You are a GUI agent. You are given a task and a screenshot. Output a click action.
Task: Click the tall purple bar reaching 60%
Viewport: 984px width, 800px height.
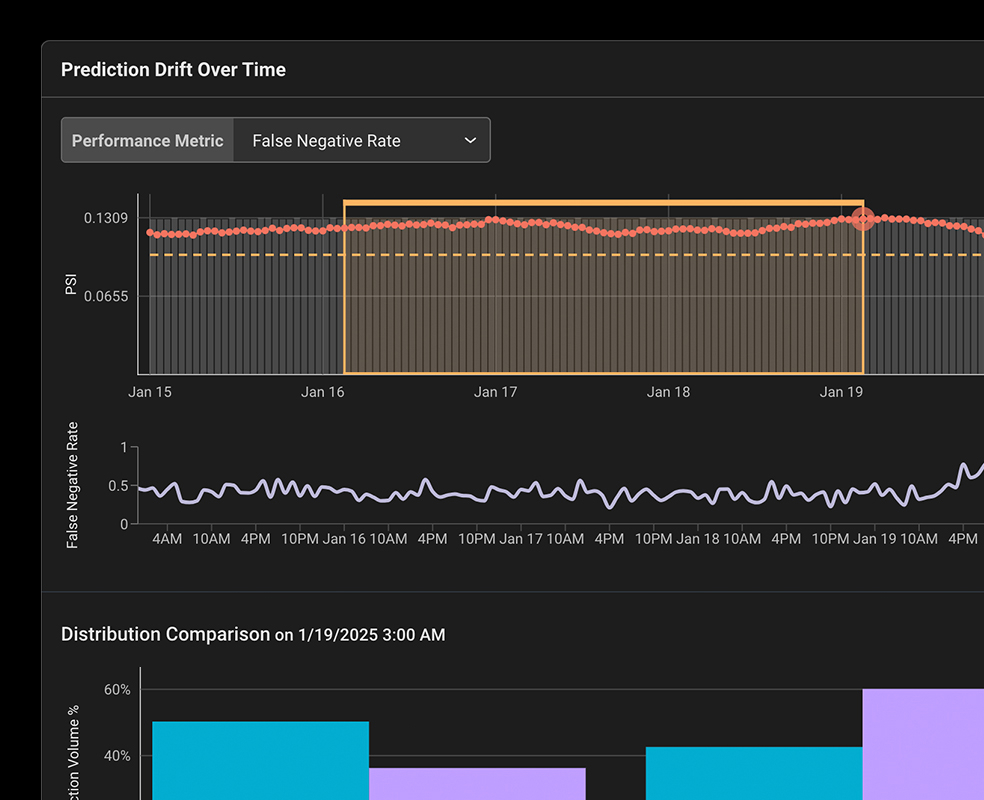coord(922,744)
